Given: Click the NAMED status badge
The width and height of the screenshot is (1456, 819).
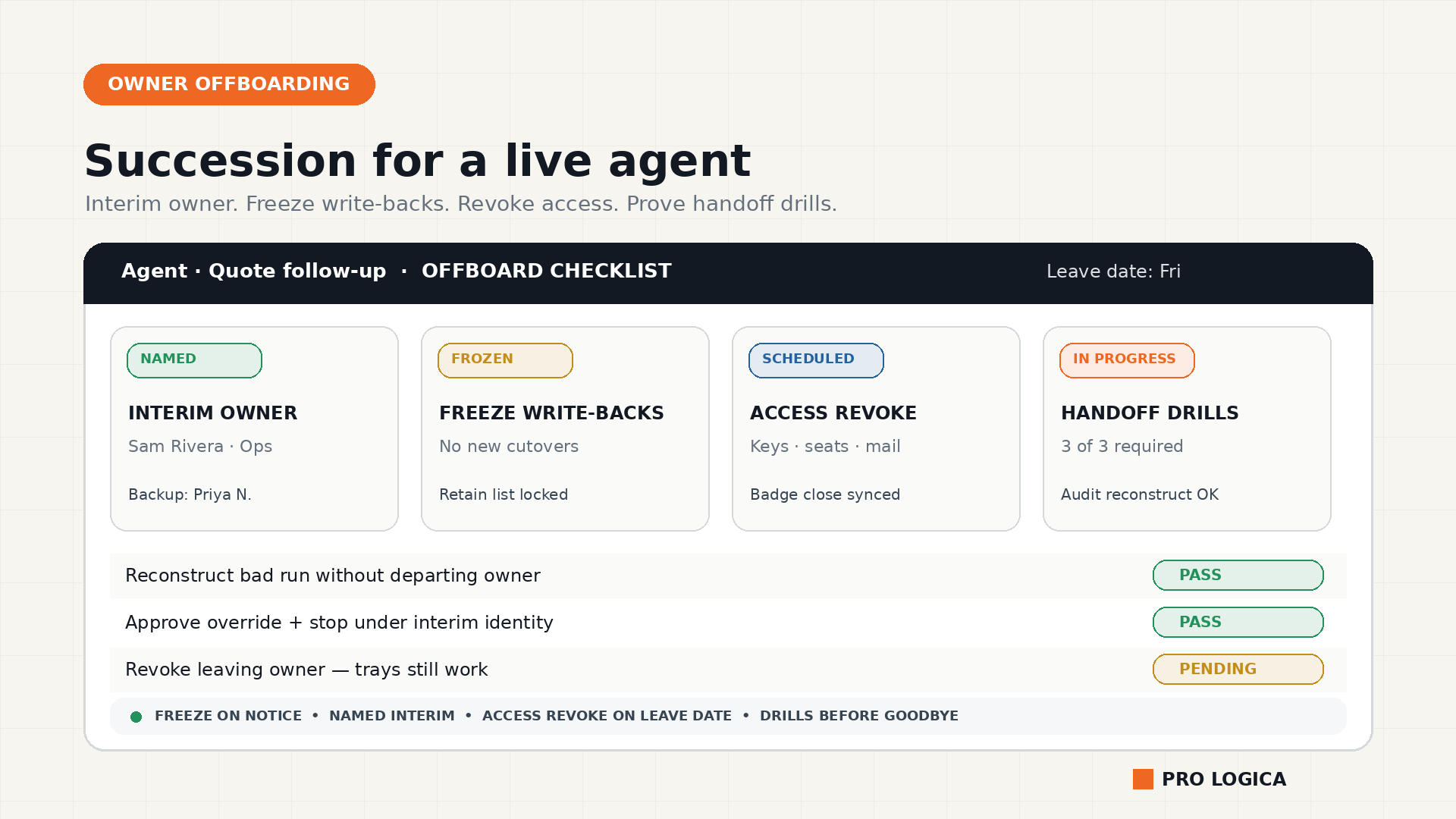Looking at the screenshot, I should tap(194, 360).
